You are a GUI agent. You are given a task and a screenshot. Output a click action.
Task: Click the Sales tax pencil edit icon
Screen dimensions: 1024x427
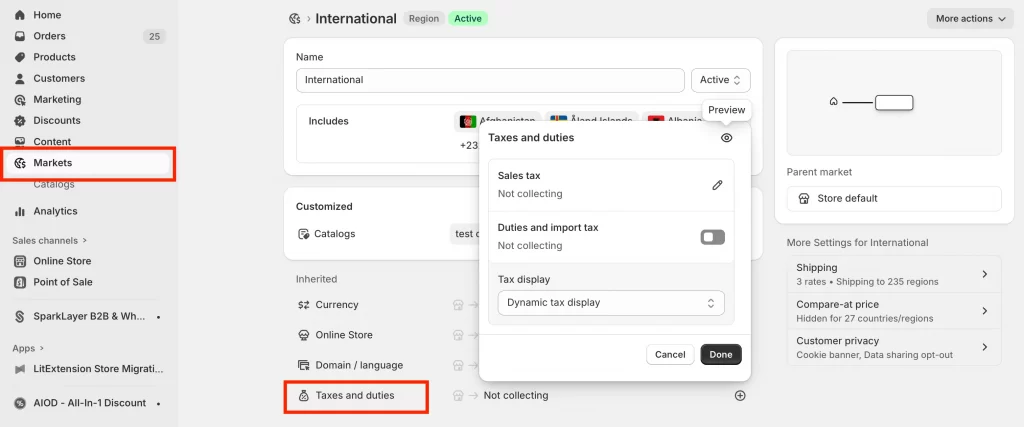pyautogui.click(x=717, y=185)
